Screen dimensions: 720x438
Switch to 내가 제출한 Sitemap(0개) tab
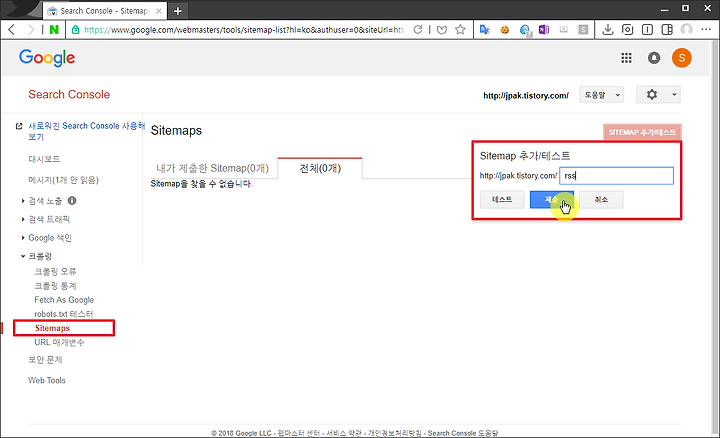click(x=213, y=168)
